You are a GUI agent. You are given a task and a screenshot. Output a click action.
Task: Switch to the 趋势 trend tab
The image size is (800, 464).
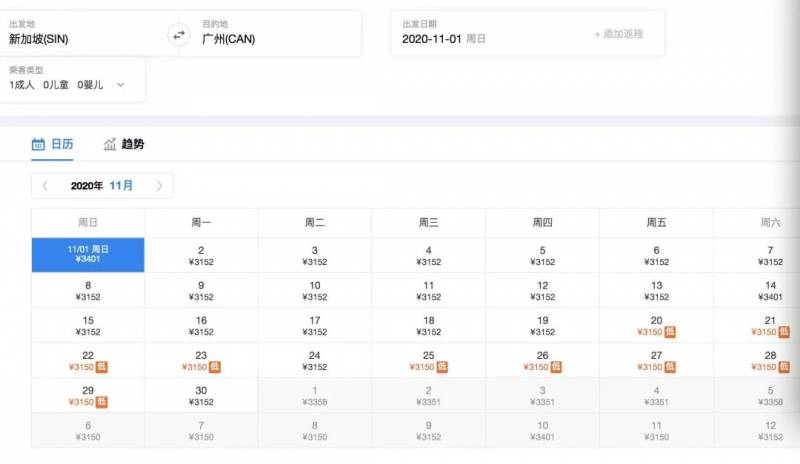(124, 144)
